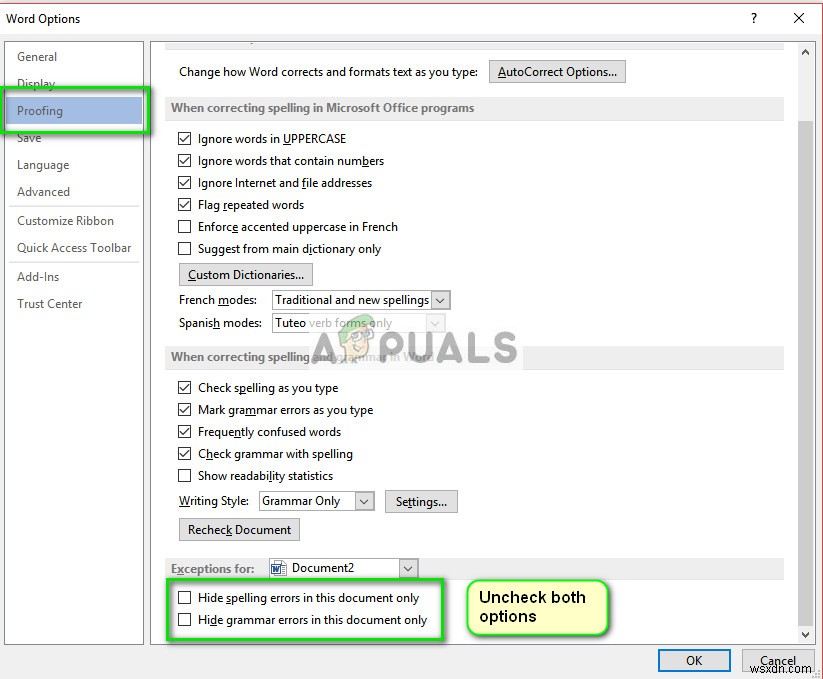Uncheck Flag repeated words

click(184, 205)
